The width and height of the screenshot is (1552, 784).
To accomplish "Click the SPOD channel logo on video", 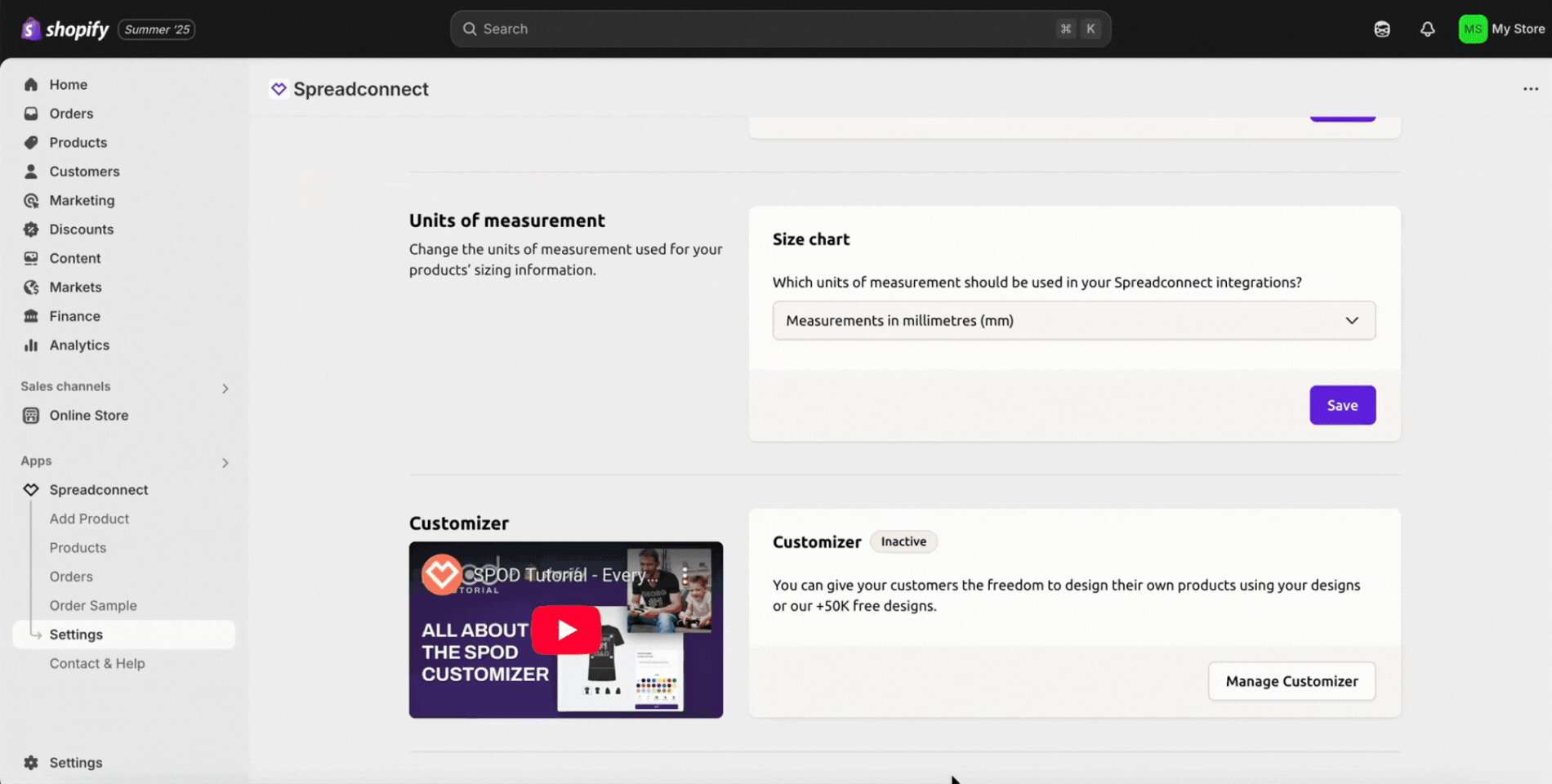I will click(442, 575).
